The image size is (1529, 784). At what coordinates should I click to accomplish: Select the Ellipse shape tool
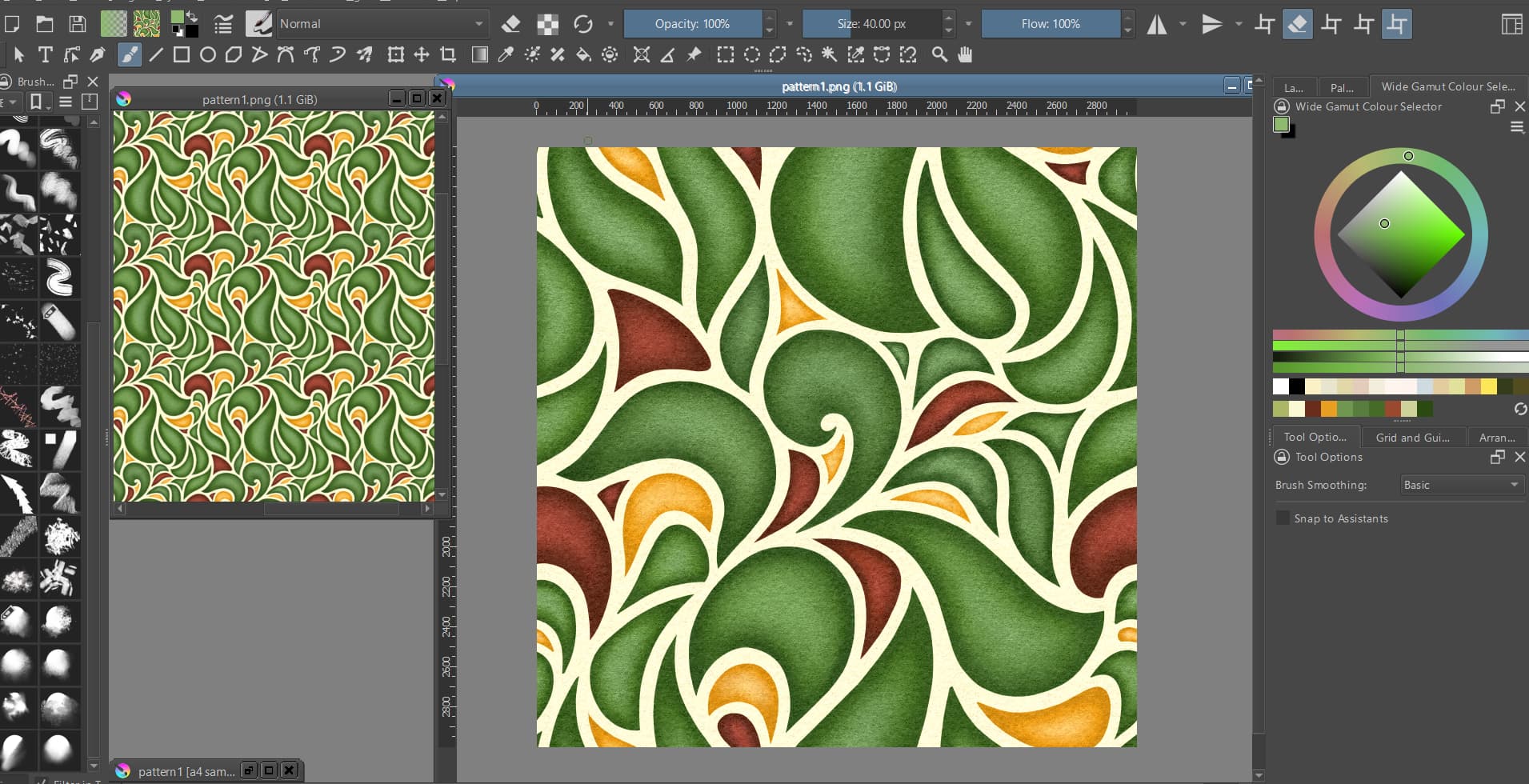[x=207, y=54]
